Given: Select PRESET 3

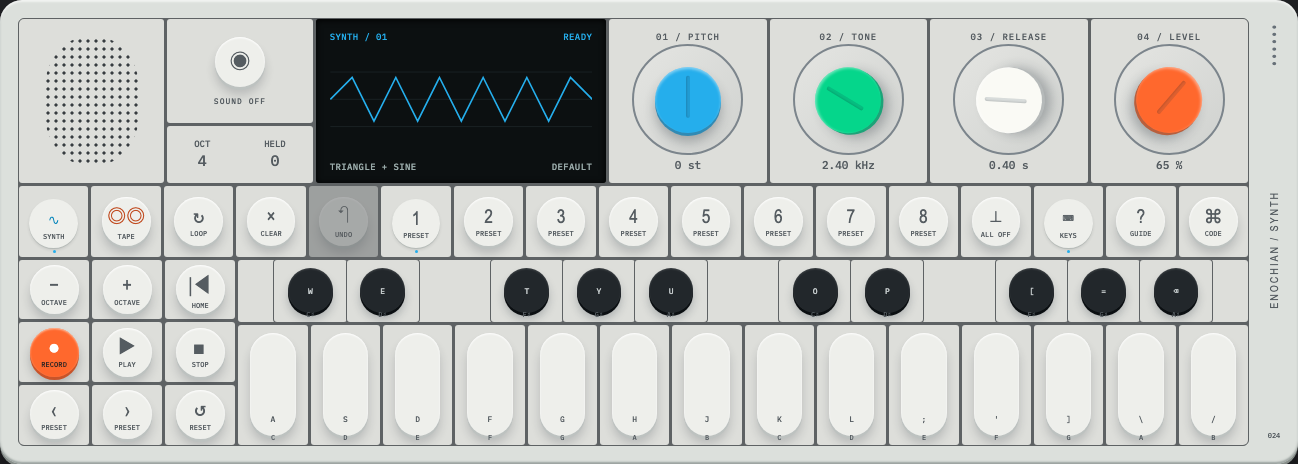Looking at the screenshot, I should point(561,222).
